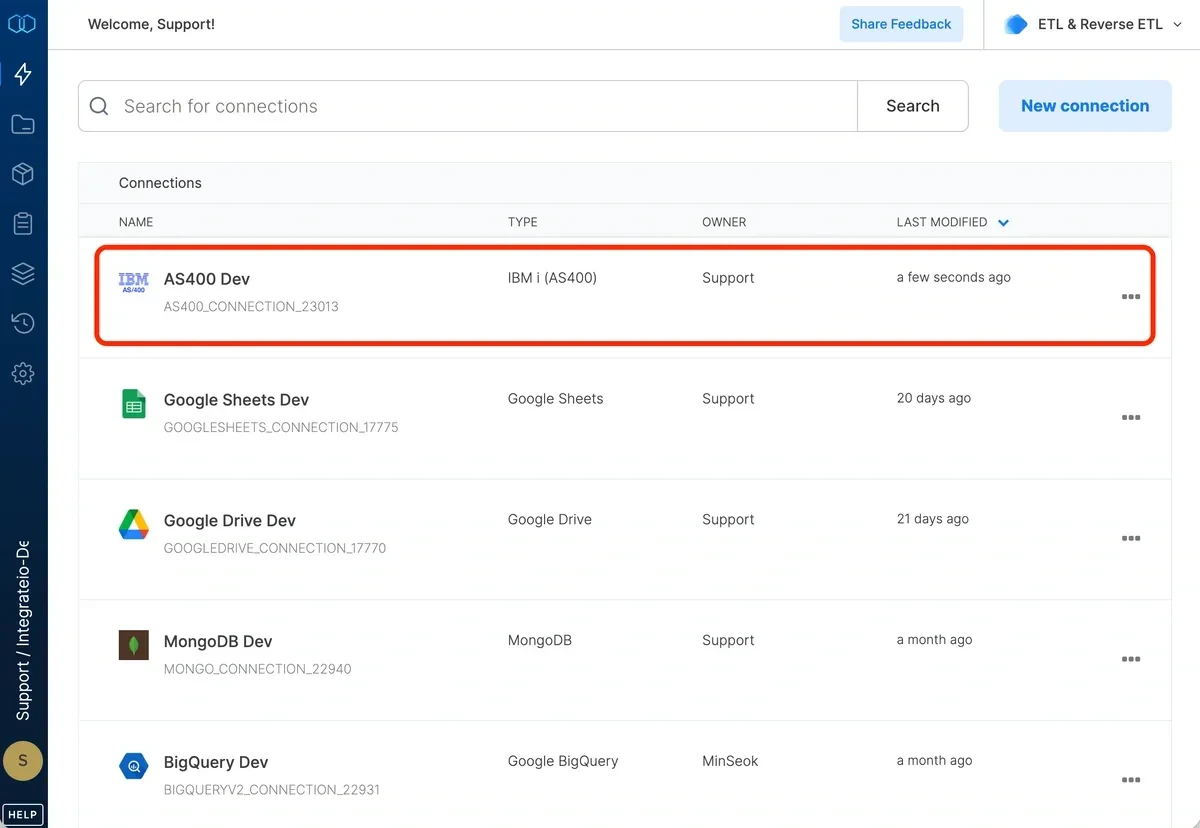Open the Integrate.io logo home icon
This screenshot has width=1200, height=828.
click(x=22, y=23)
